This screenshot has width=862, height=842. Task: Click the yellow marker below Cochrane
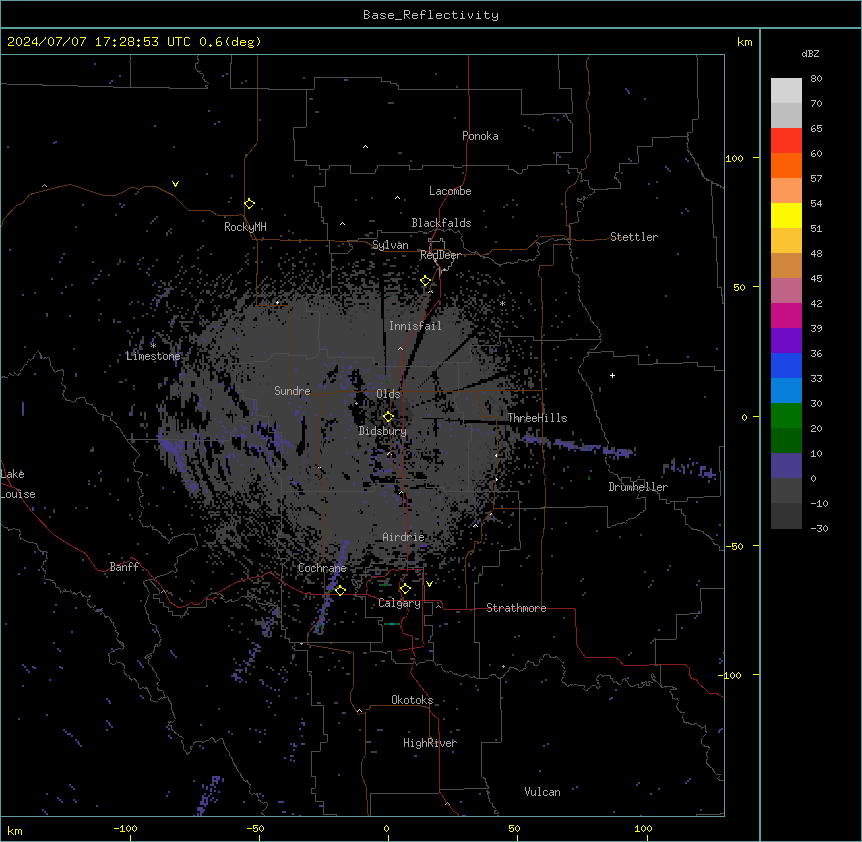pos(340,590)
